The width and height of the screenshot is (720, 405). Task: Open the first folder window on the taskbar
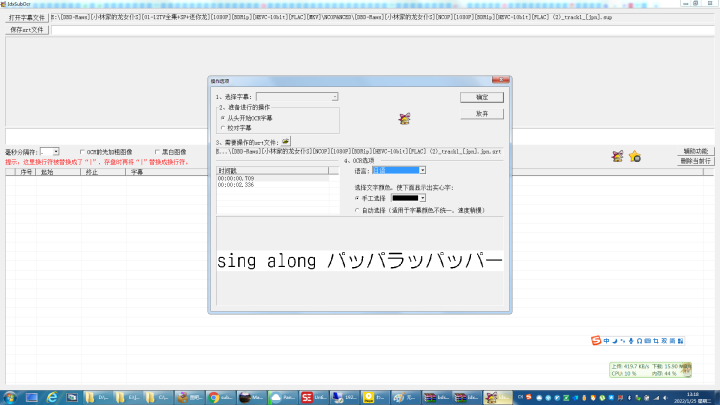(x=96, y=398)
